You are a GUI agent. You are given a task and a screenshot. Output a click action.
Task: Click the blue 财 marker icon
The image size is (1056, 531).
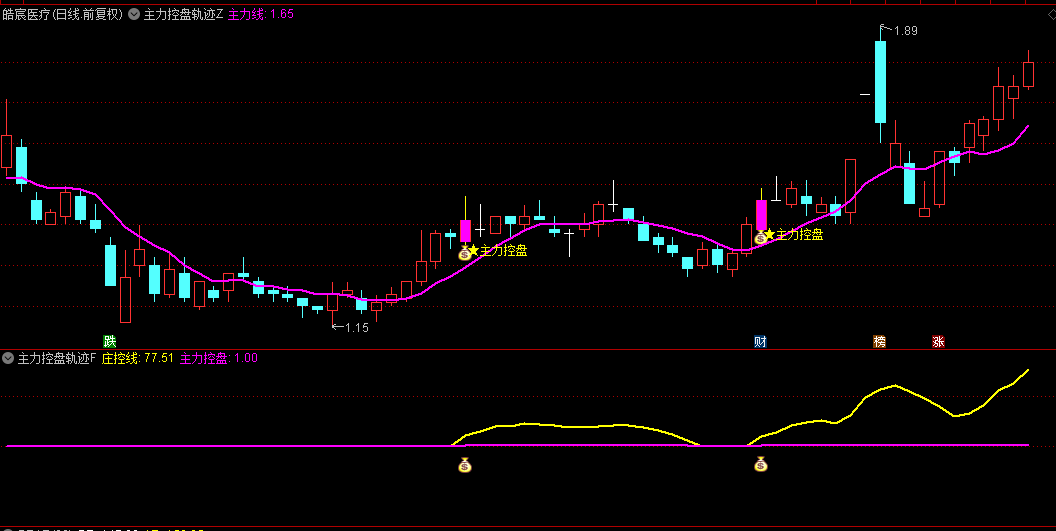click(760, 342)
